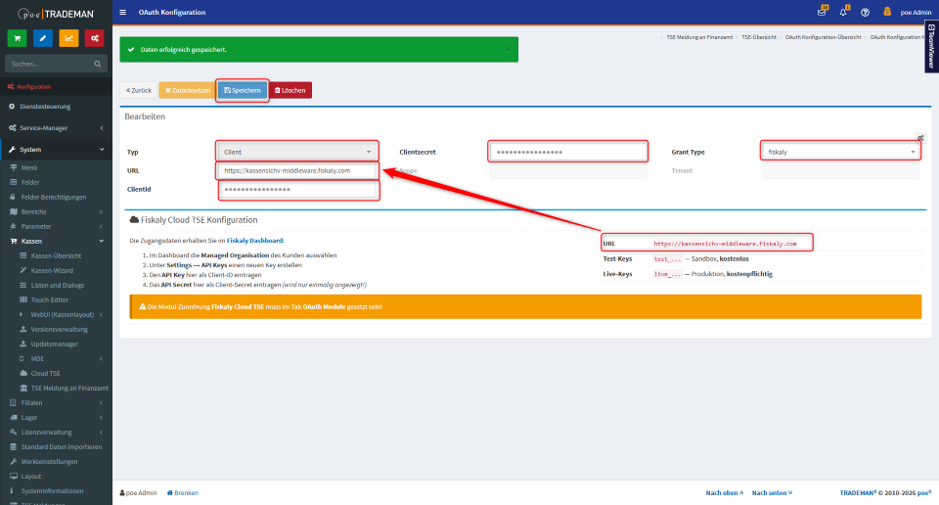
Task: Go back with the Zurück button
Action: 139,90
